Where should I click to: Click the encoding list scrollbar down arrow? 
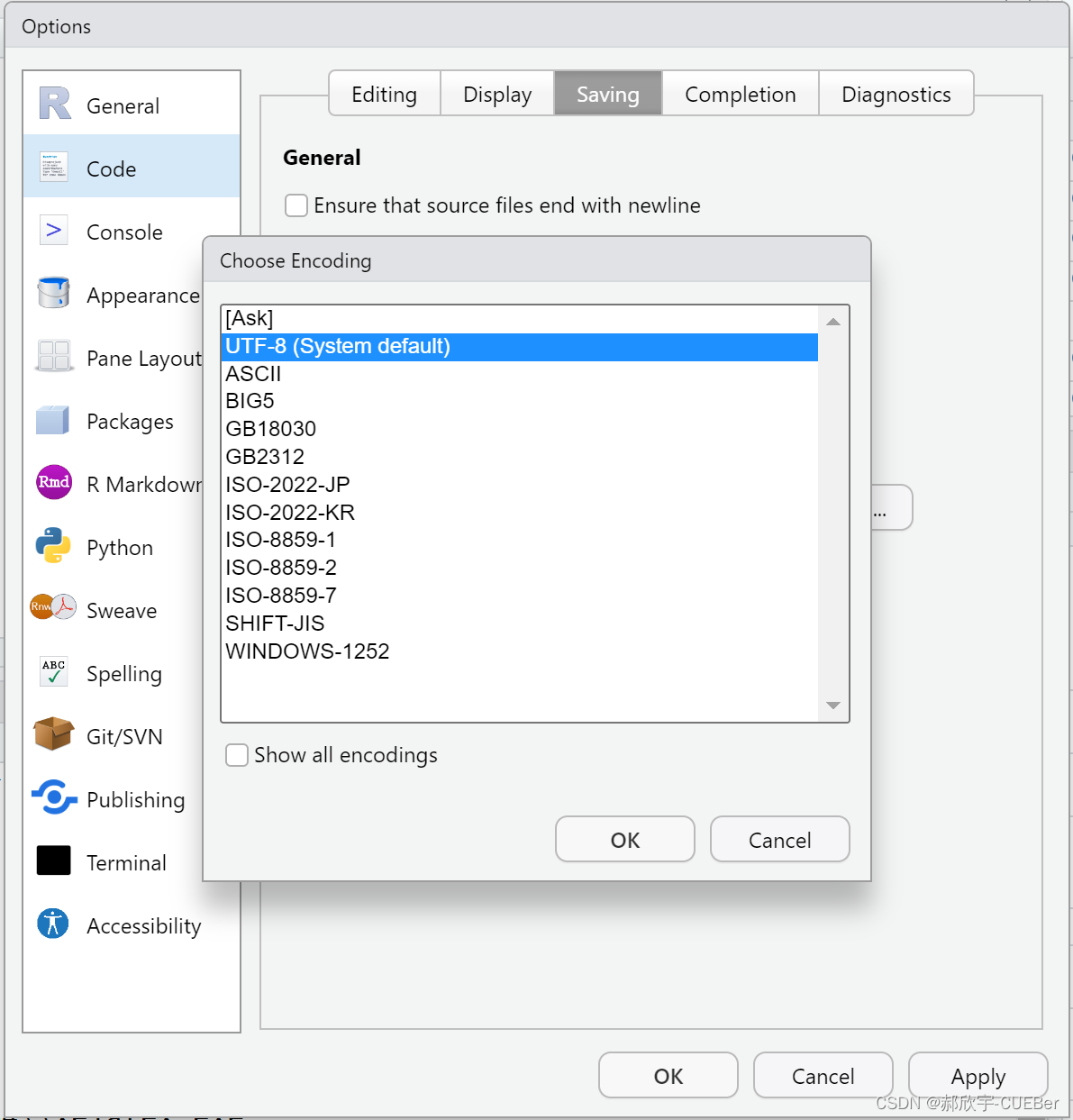832,706
